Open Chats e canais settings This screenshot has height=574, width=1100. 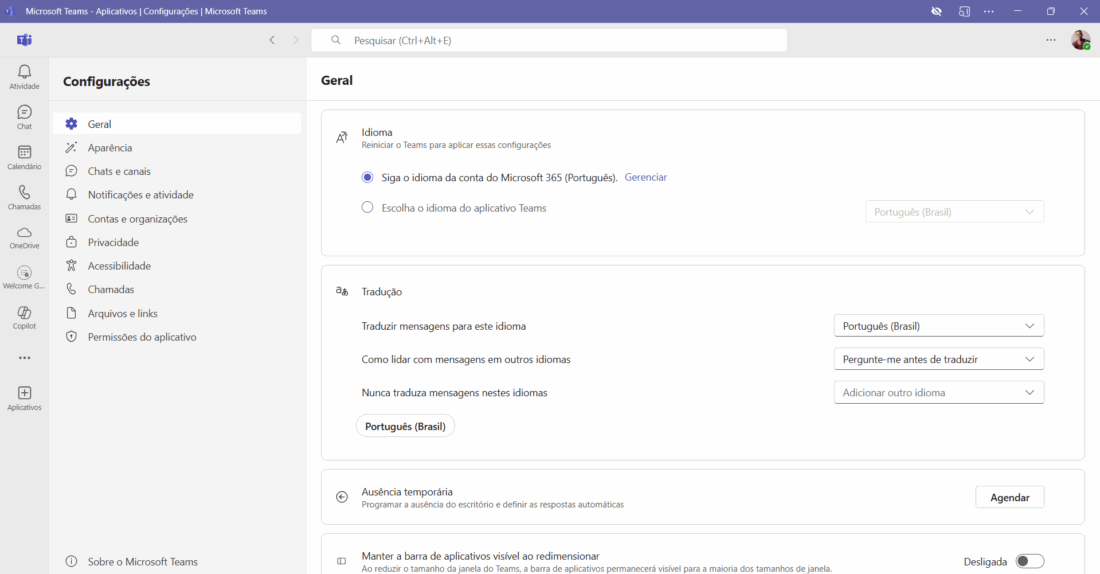pyautogui.click(x=177, y=171)
